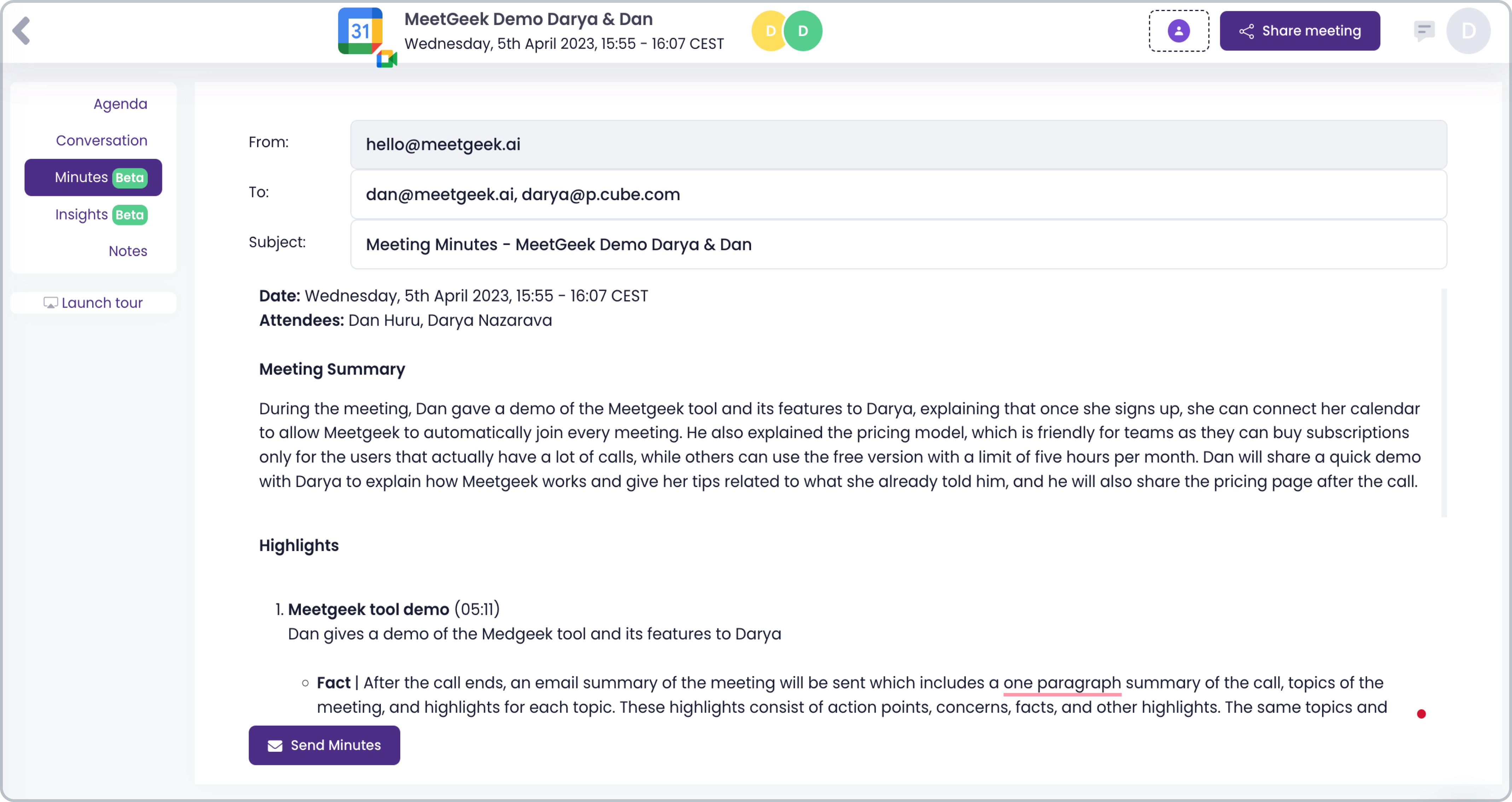Click the green D attendee avatar
The width and height of the screenshot is (1512, 802).
[x=803, y=30]
